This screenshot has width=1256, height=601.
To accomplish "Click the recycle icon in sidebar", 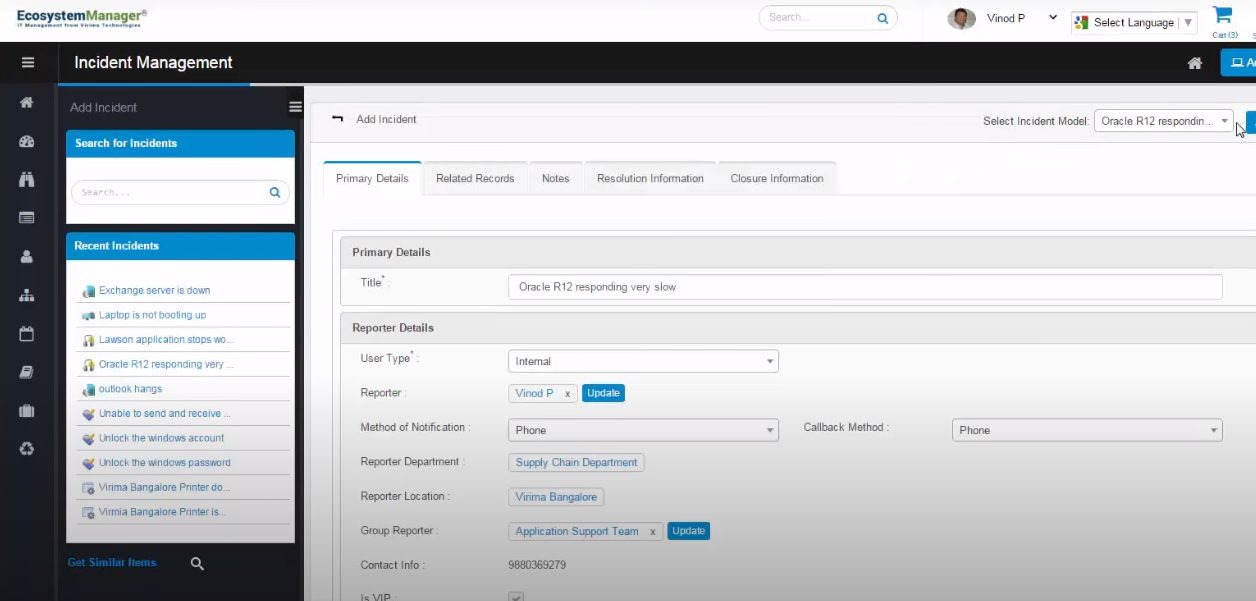I will (x=27, y=449).
